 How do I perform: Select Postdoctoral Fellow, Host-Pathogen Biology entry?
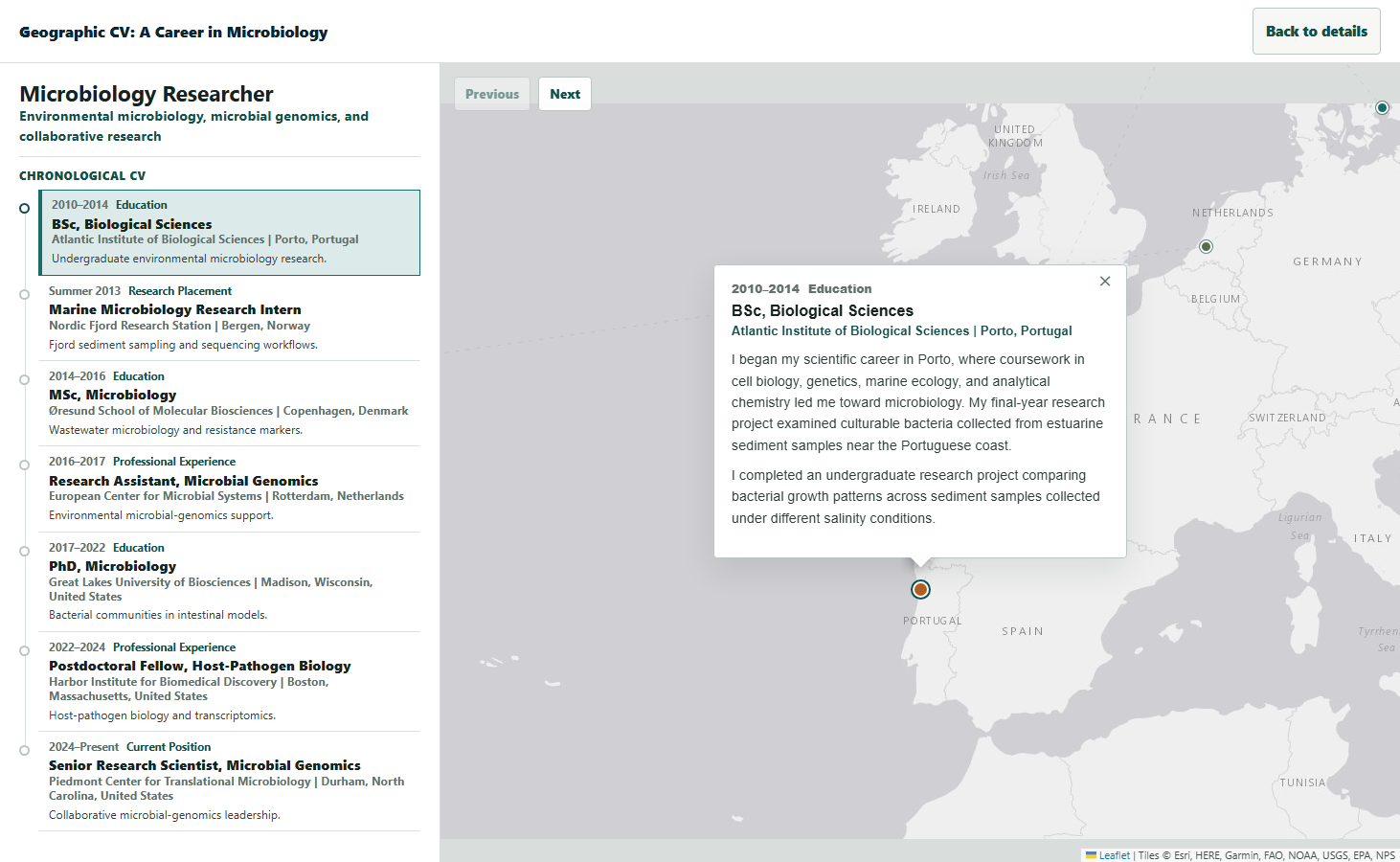[230, 681]
